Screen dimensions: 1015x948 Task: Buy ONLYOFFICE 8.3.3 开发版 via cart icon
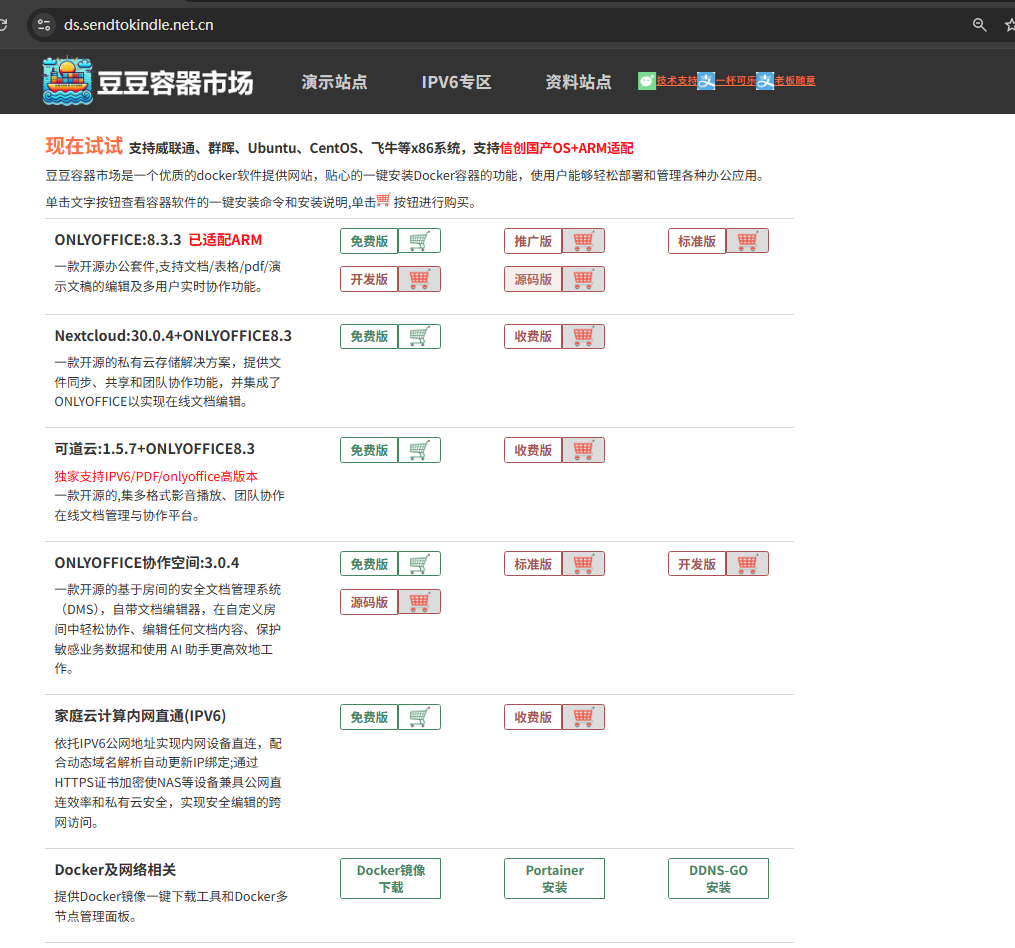pyautogui.click(x=419, y=279)
